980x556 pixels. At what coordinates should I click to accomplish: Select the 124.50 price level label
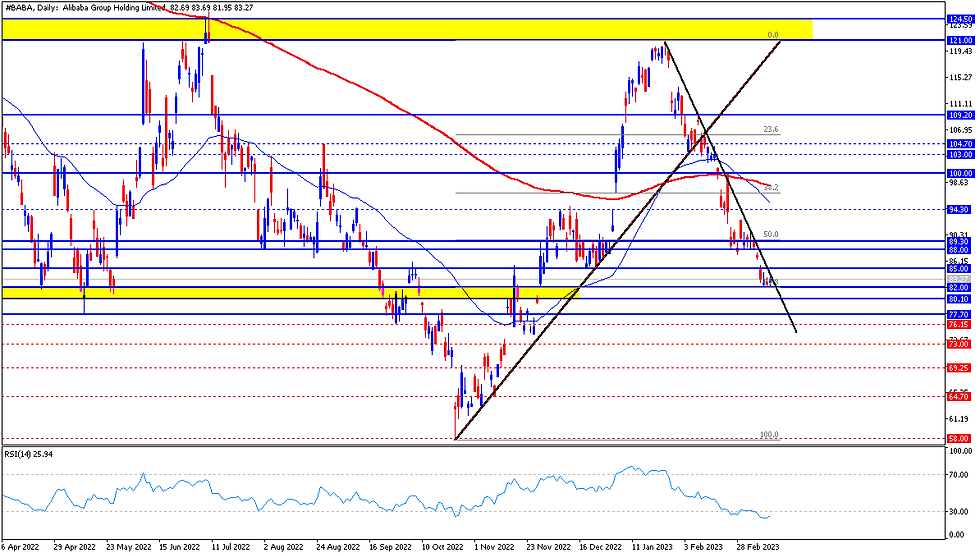[959, 19]
